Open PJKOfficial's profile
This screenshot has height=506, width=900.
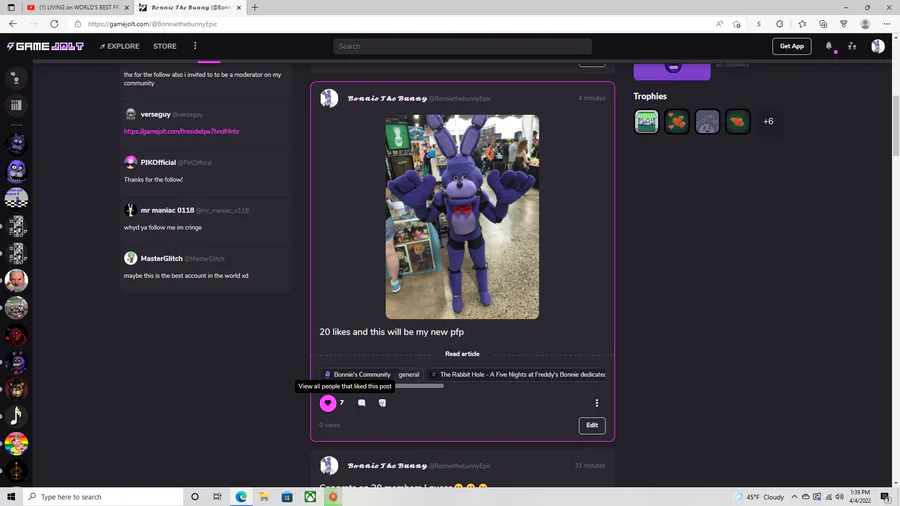pos(158,162)
